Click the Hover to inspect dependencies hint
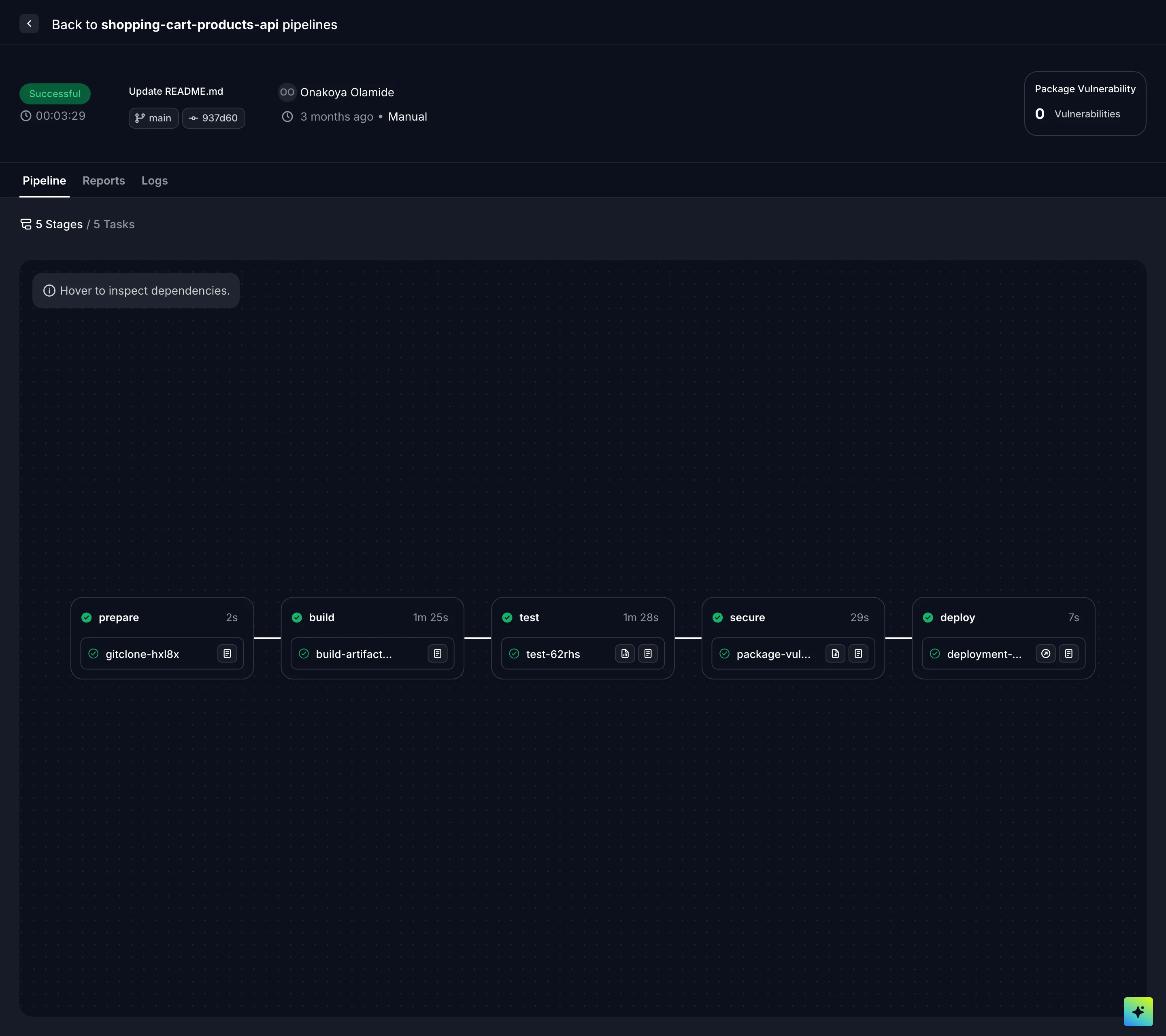Screen dimensions: 1166x1036 (x=136, y=291)
